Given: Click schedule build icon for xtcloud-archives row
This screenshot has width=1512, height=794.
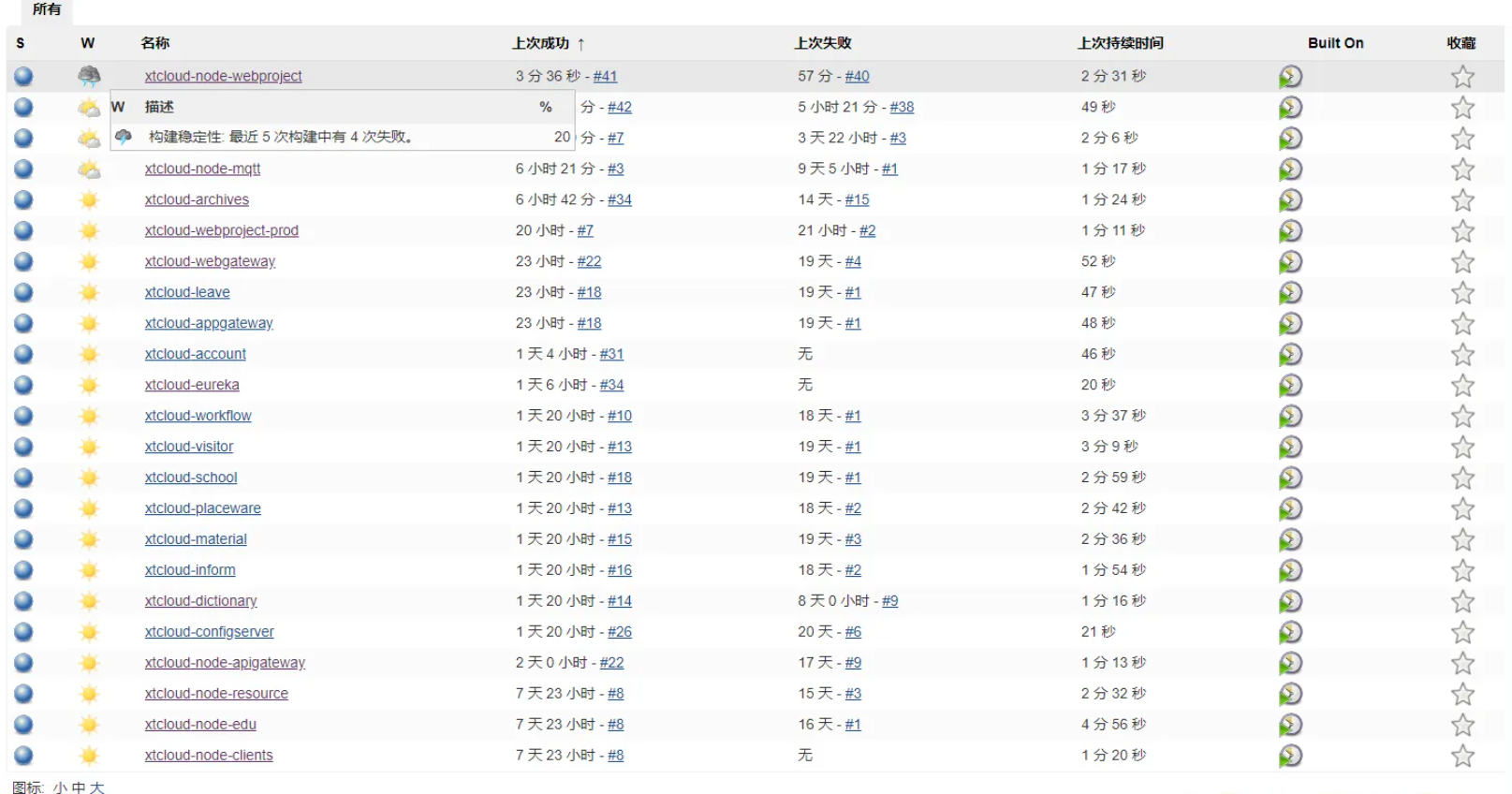Looking at the screenshot, I should (x=1290, y=200).
